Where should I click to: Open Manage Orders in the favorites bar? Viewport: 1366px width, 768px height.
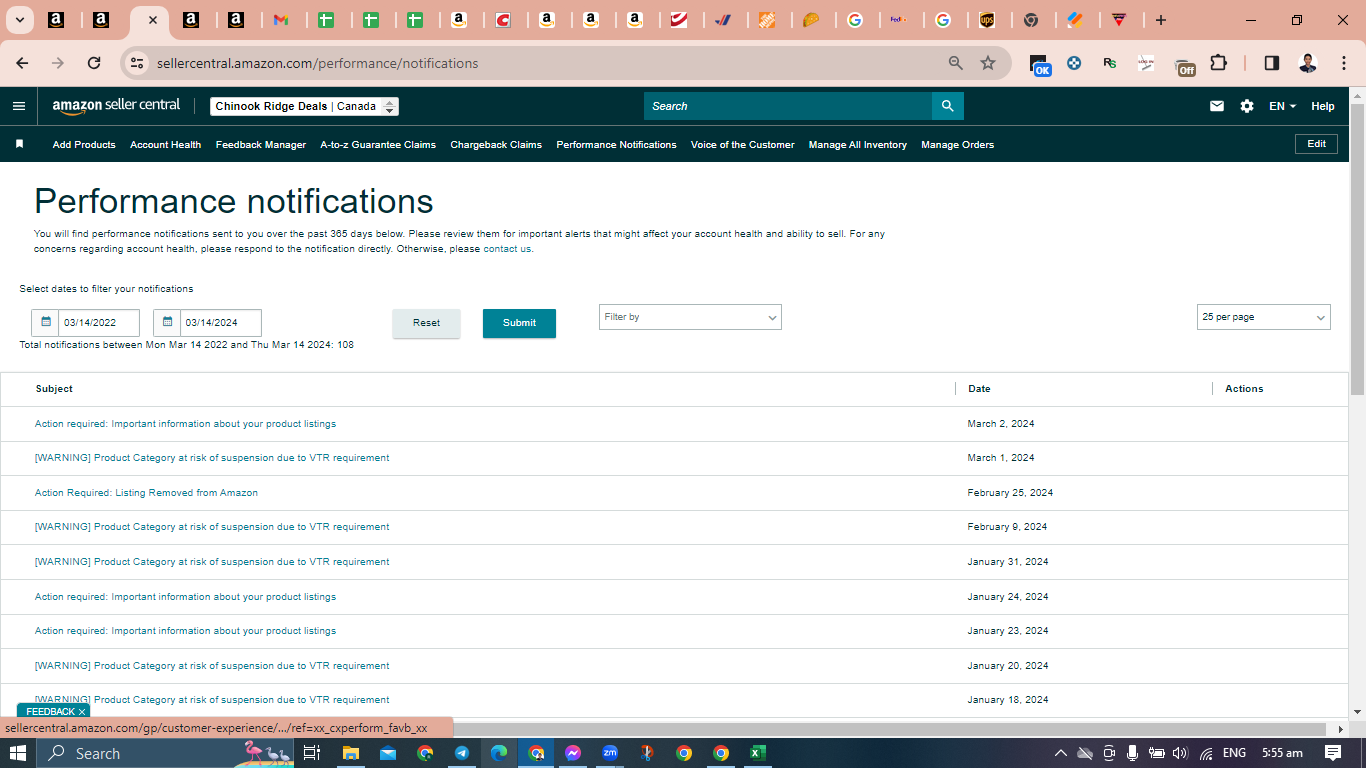pos(957,145)
